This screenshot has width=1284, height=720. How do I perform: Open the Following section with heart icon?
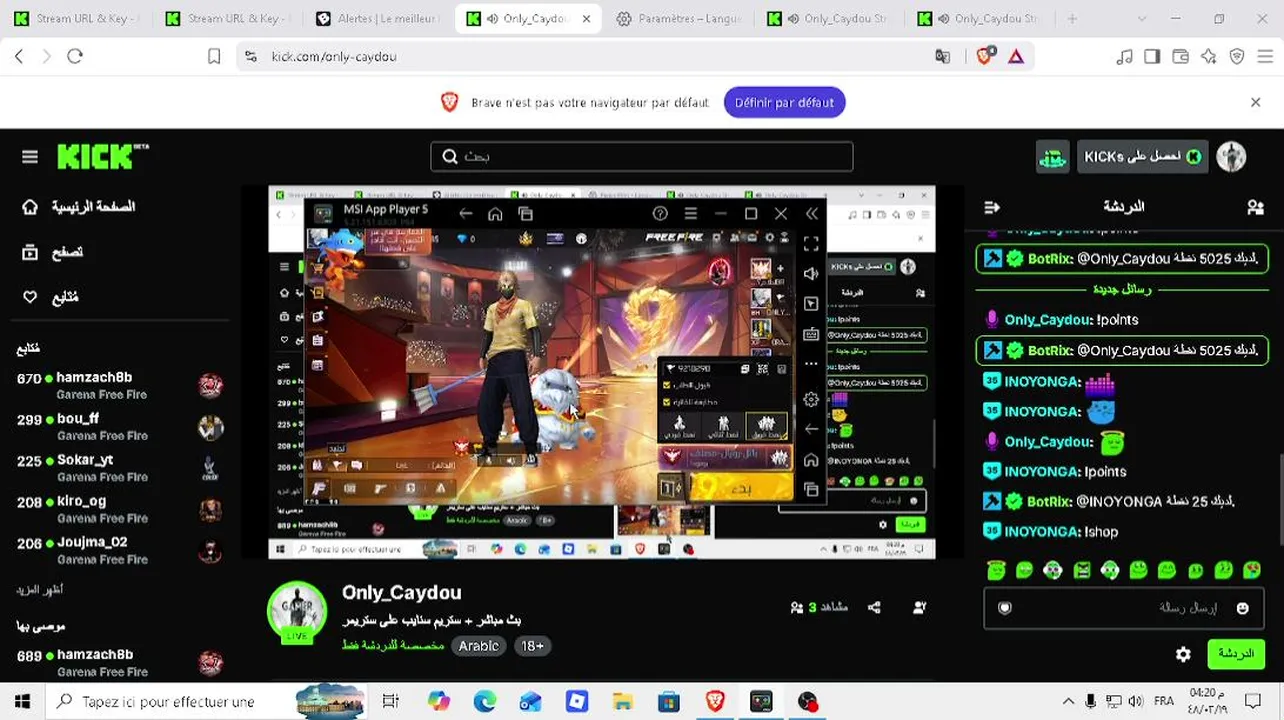click(x=50, y=297)
